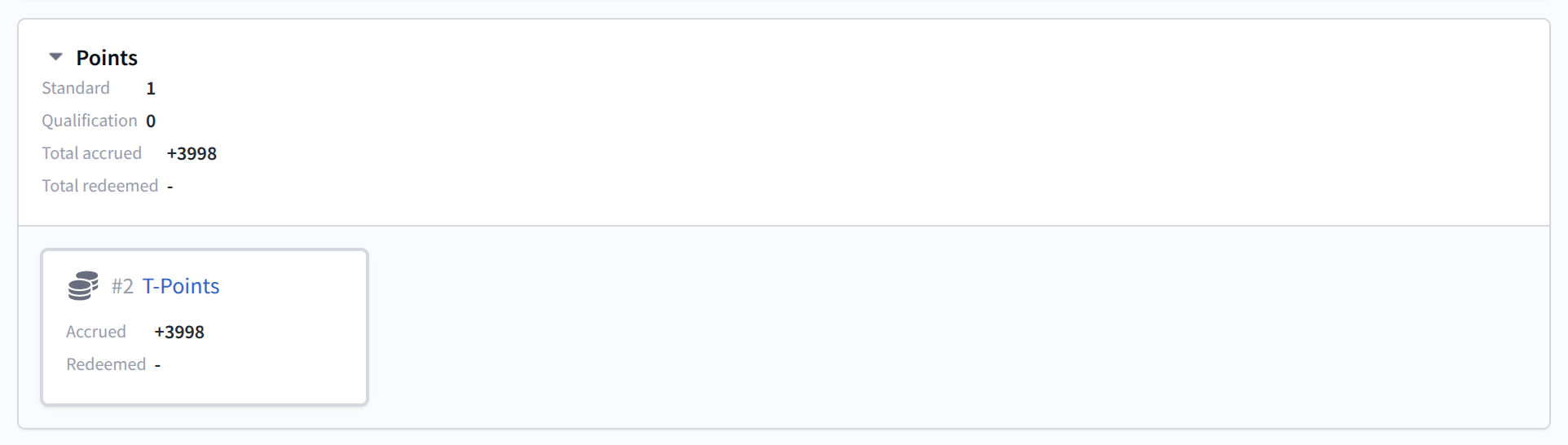Click the +3998 value in T-Points card
The width and height of the screenshot is (1568, 445).
179,333
